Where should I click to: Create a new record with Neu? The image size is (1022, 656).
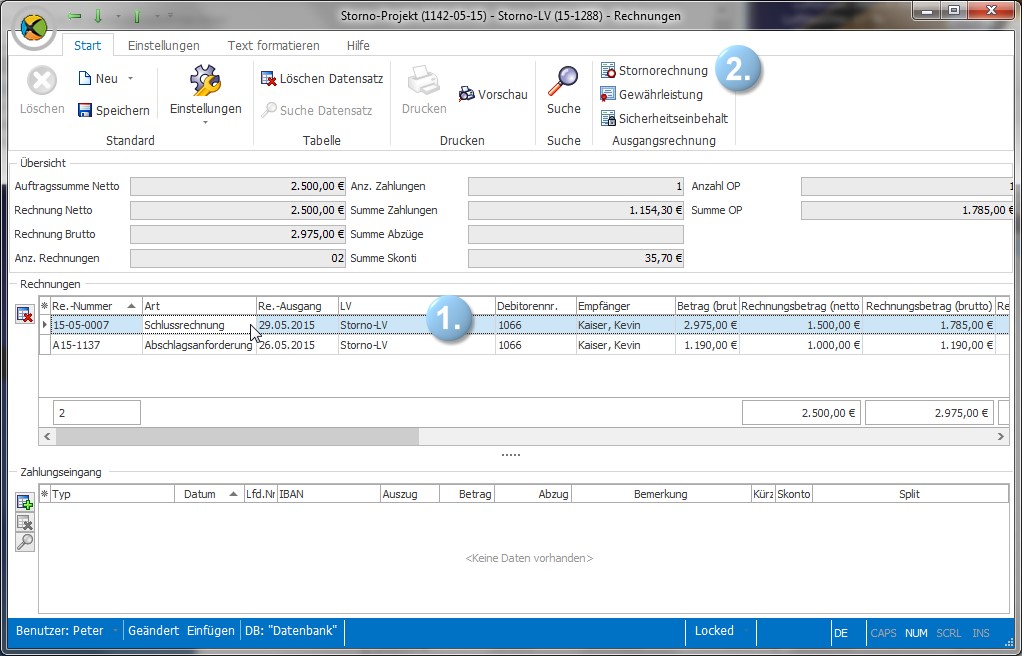(x=98, y=79)
